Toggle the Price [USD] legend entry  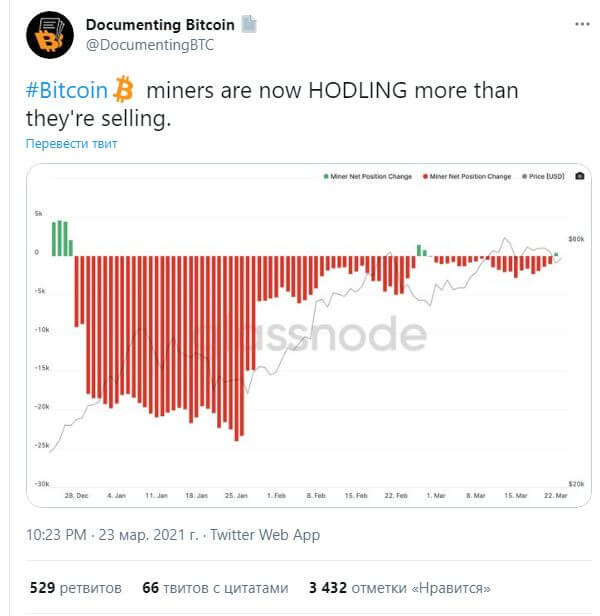543,176
